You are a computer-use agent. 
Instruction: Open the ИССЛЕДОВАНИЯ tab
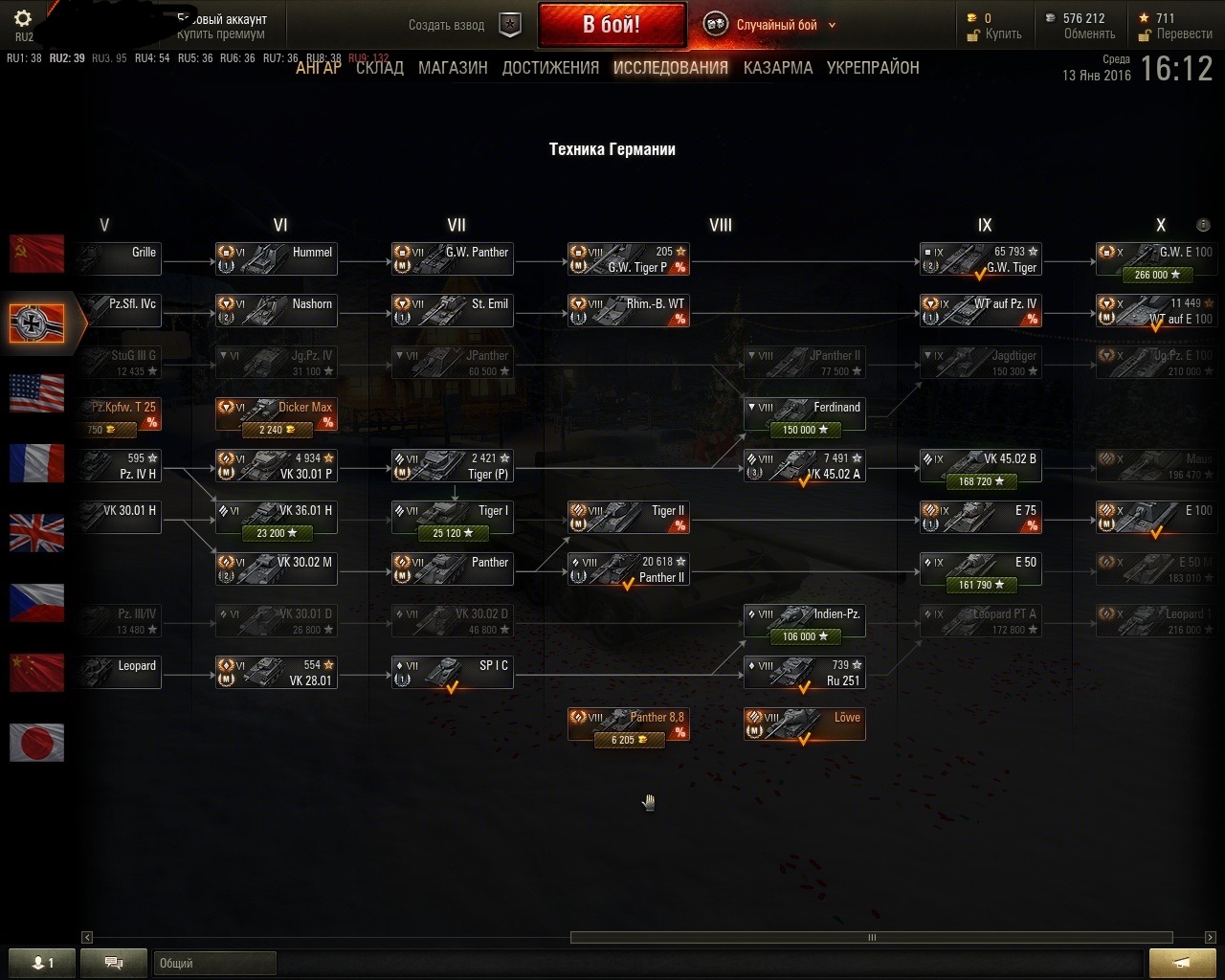671,68
